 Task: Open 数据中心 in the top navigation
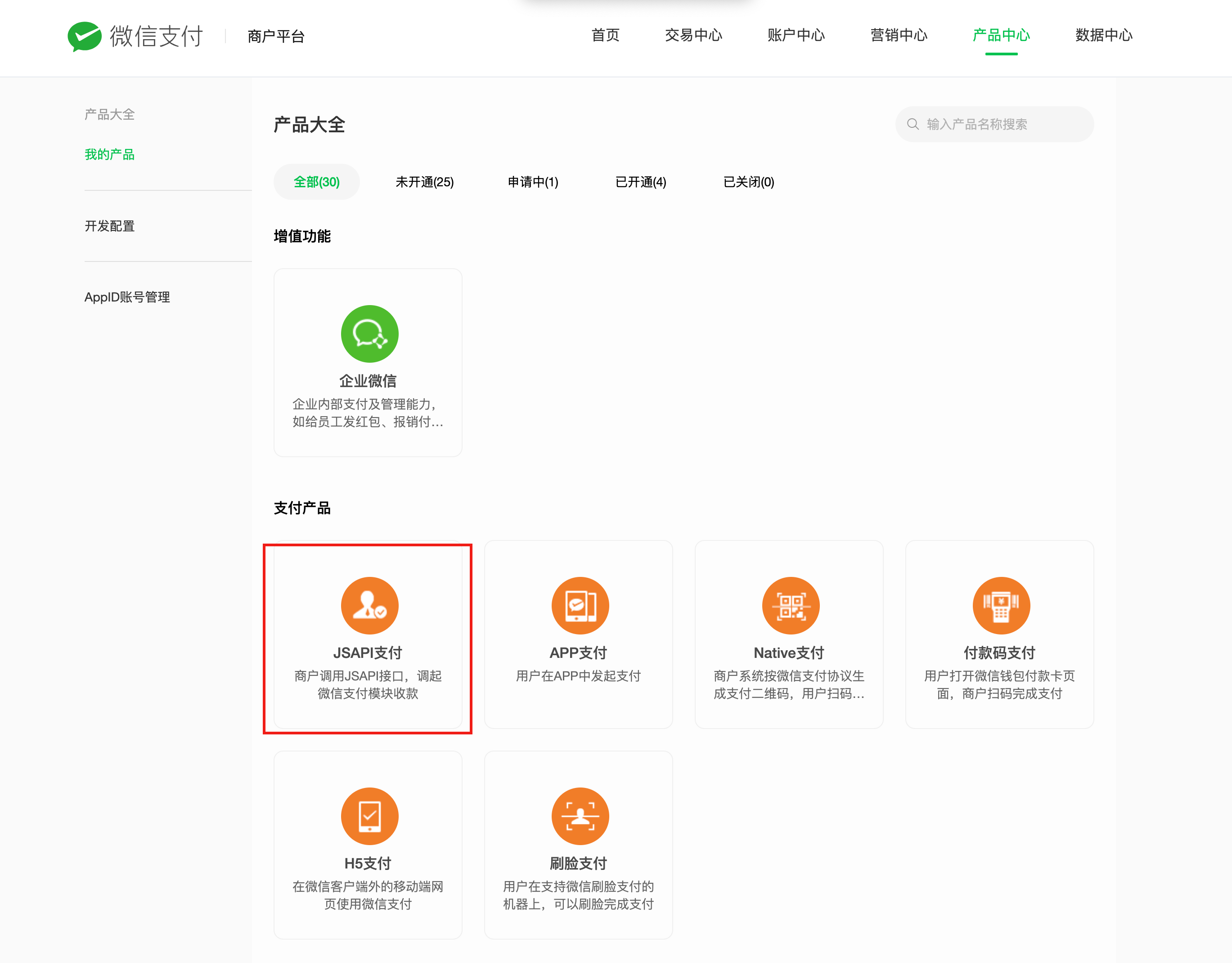1103,36
